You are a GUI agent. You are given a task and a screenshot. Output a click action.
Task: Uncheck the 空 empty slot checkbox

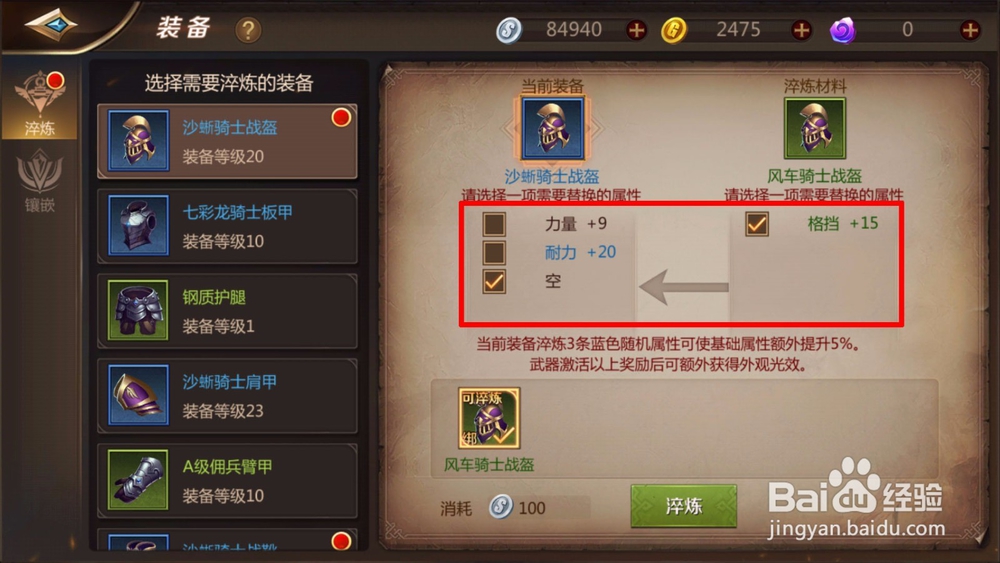tap(494, 281)
